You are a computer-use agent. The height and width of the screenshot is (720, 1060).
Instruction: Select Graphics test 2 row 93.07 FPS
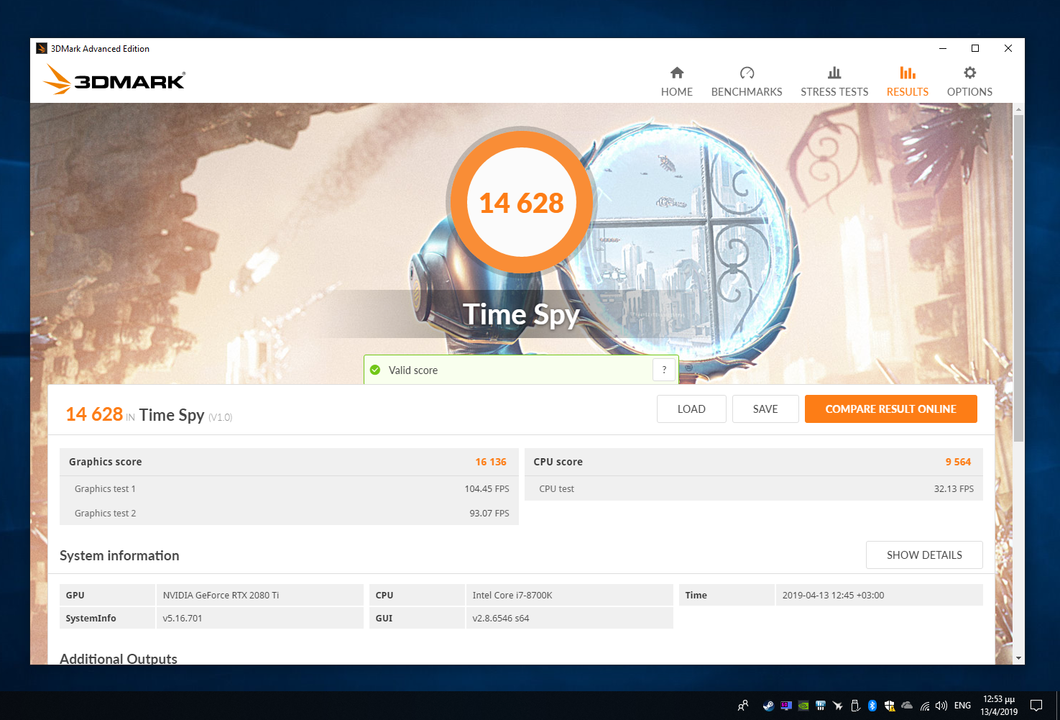pos(289,513)
